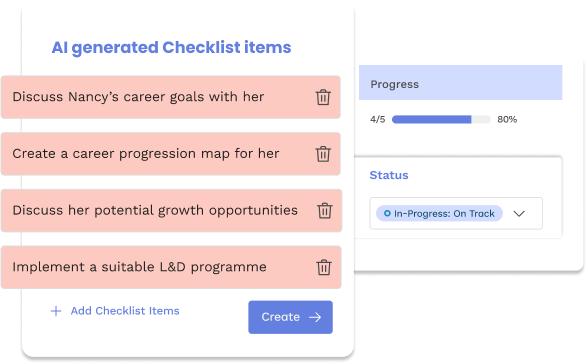The image size is (587, 364).
Task: Delete the L&D programme checklist item
Action: click(324, 267)
